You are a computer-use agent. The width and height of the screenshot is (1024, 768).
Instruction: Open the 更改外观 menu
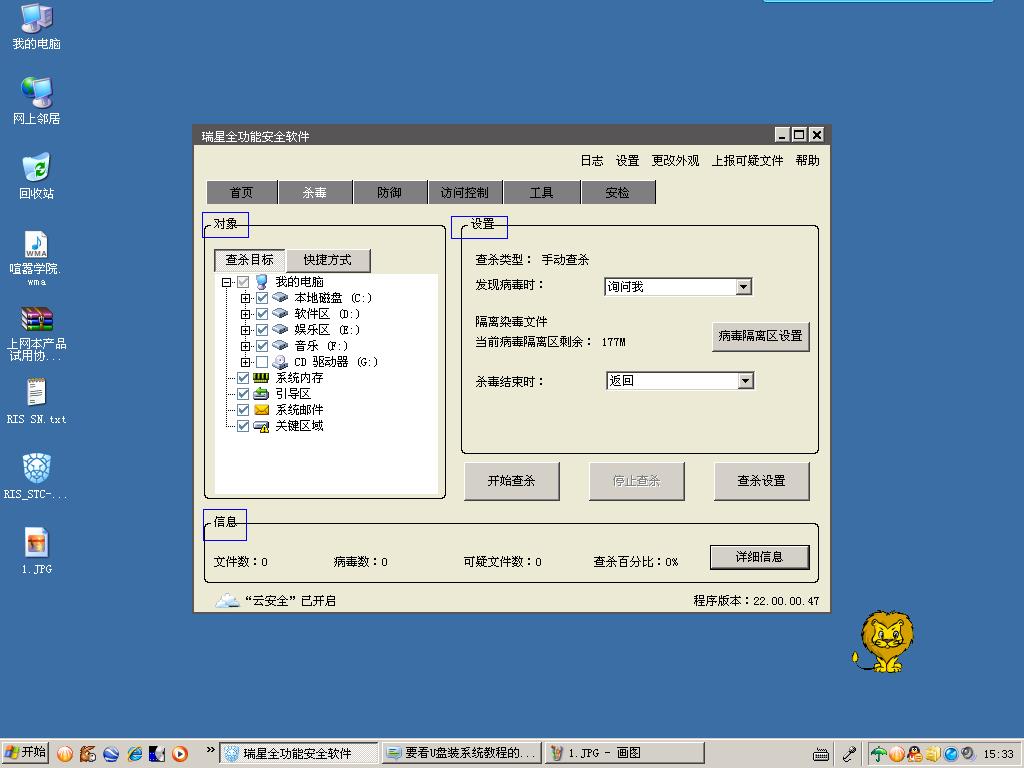675,161
